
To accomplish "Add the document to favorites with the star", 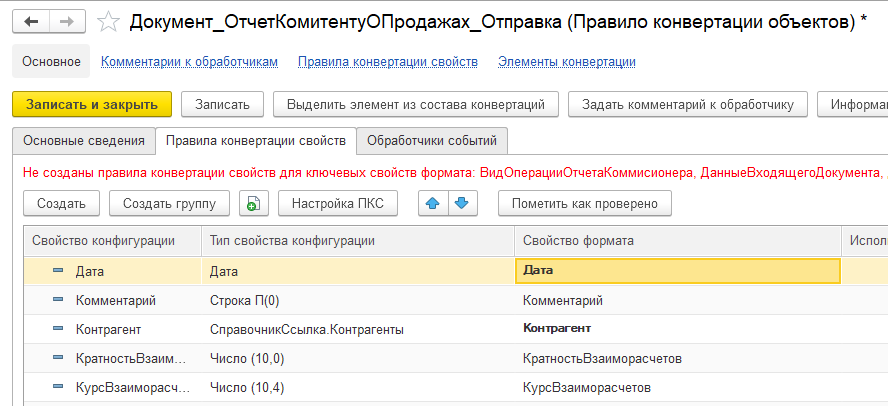I will click(108, 22).
